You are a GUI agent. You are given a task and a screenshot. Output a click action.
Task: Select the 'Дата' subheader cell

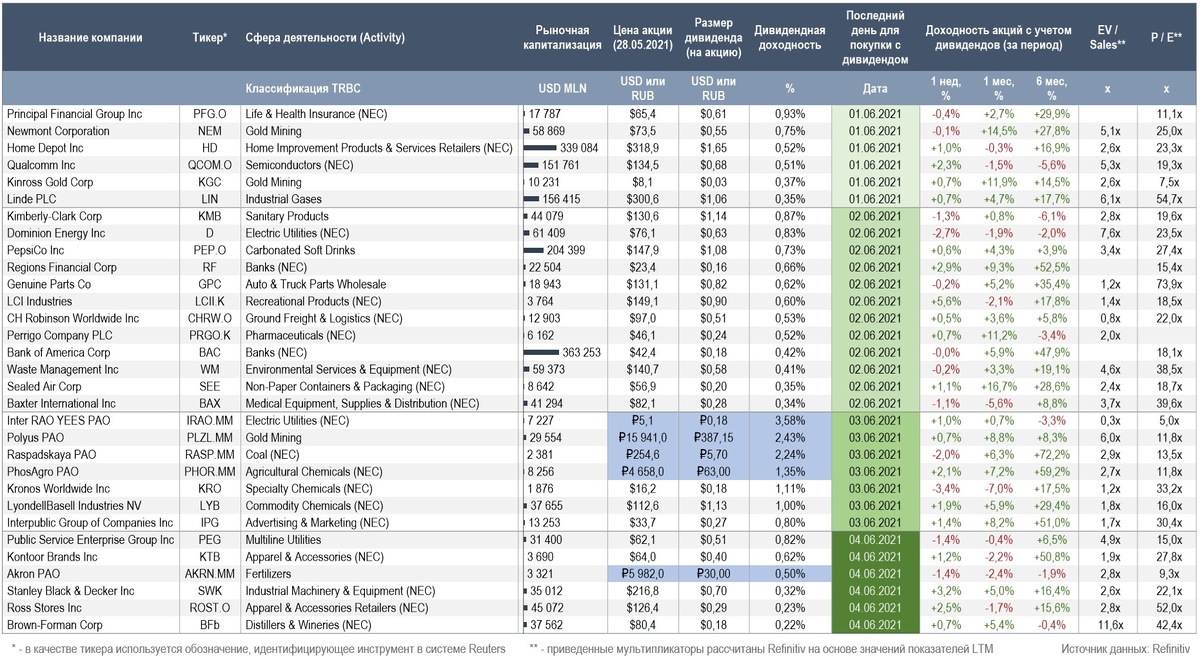(x=874, y=88)
